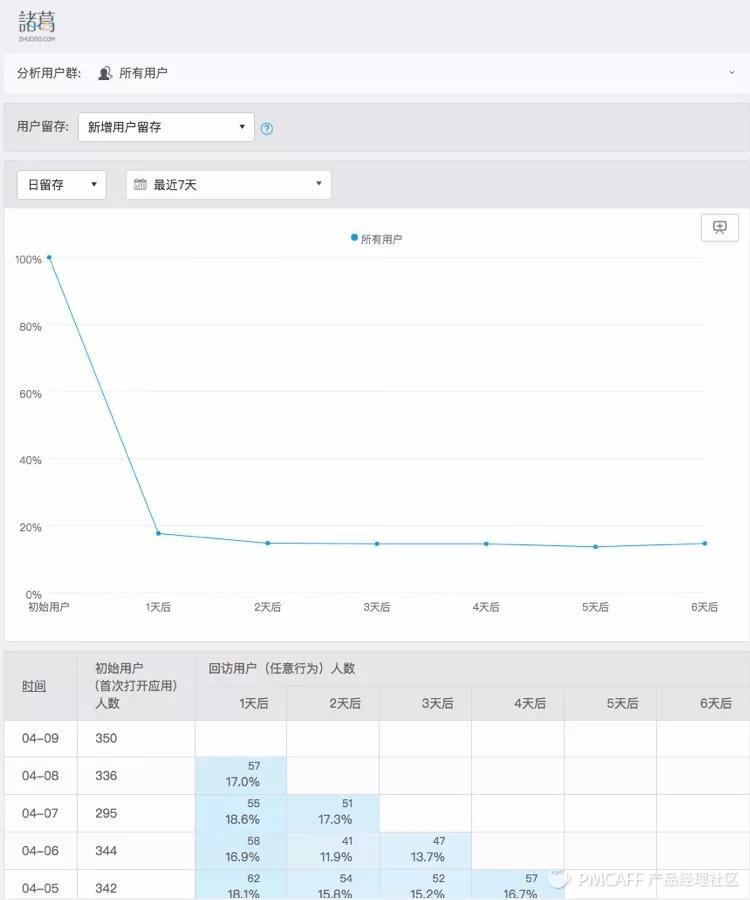Toggle the 所有用户 legend dot
This screenshot has width=750, height=900.
pos(354,238)
